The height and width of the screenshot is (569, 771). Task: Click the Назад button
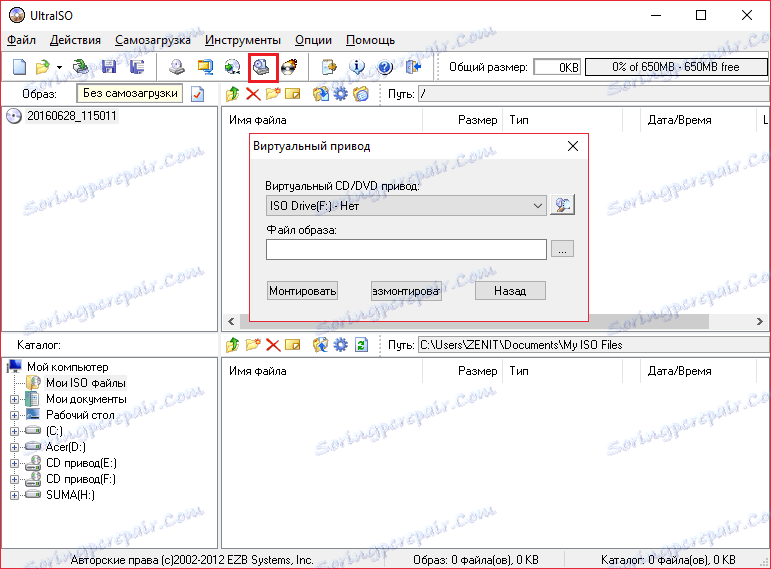pos(510,291)
